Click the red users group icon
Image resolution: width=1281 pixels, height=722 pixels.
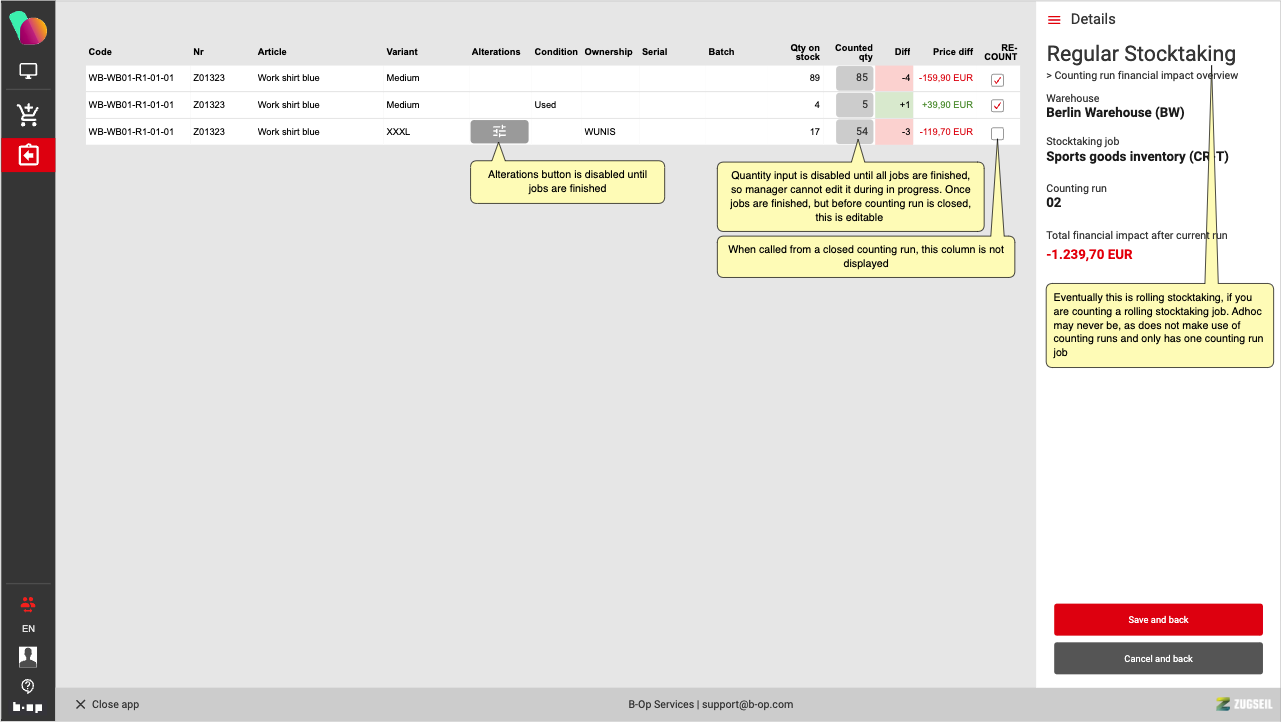28,604
